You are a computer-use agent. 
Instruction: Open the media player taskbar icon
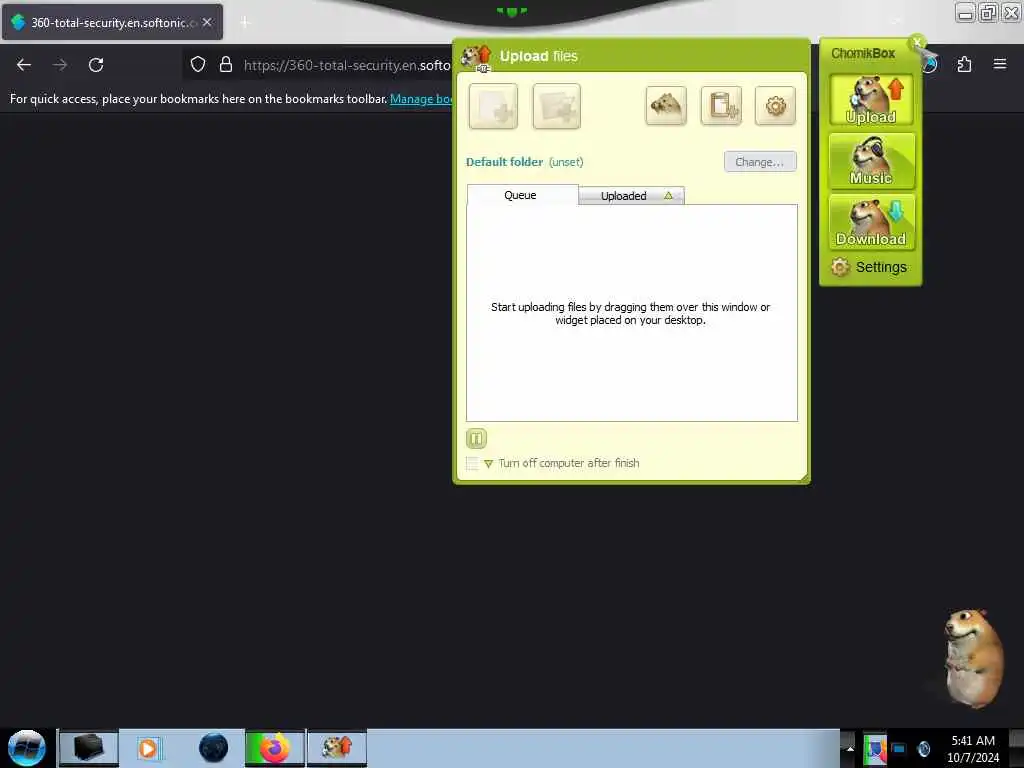click(x=148, y=748)
